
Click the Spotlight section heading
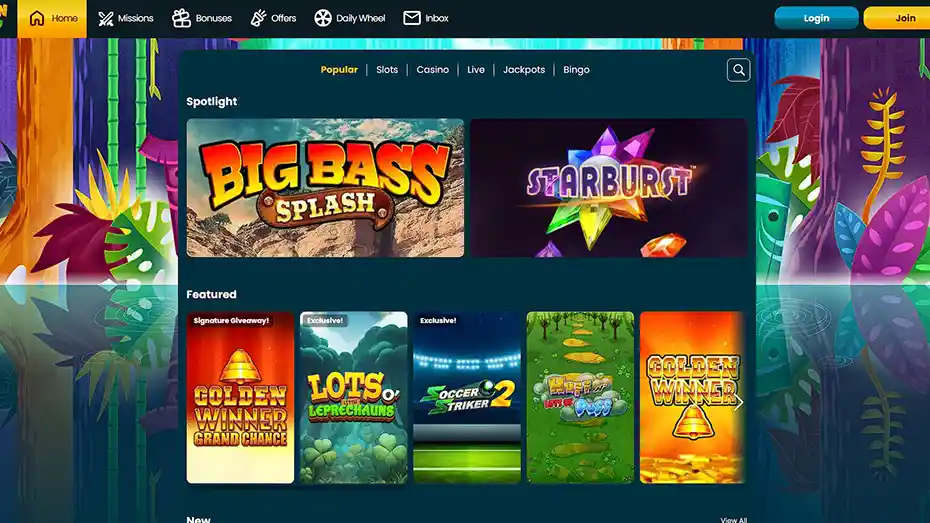point(212,101)
